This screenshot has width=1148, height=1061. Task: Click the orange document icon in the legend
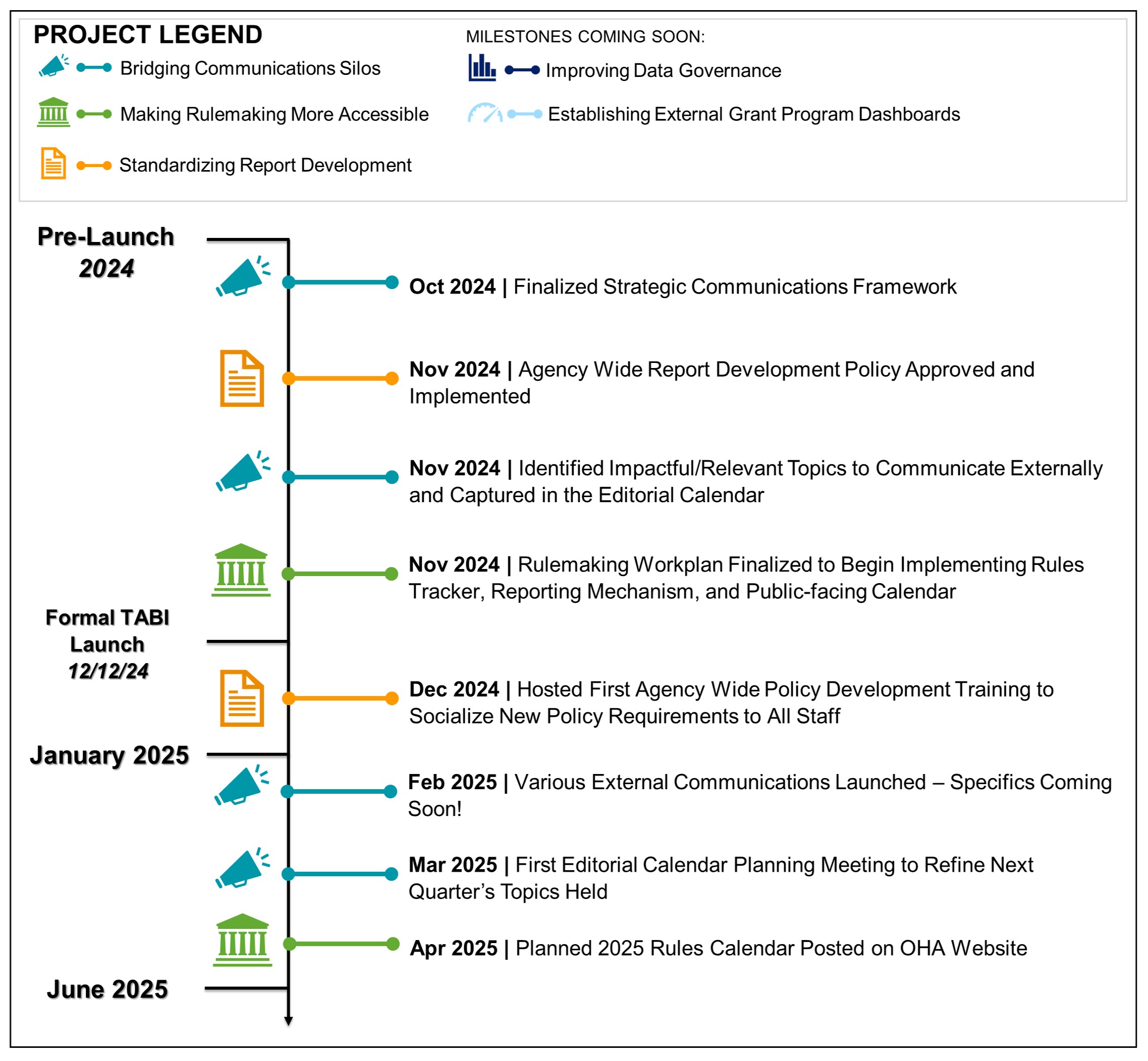coord(53,164)
